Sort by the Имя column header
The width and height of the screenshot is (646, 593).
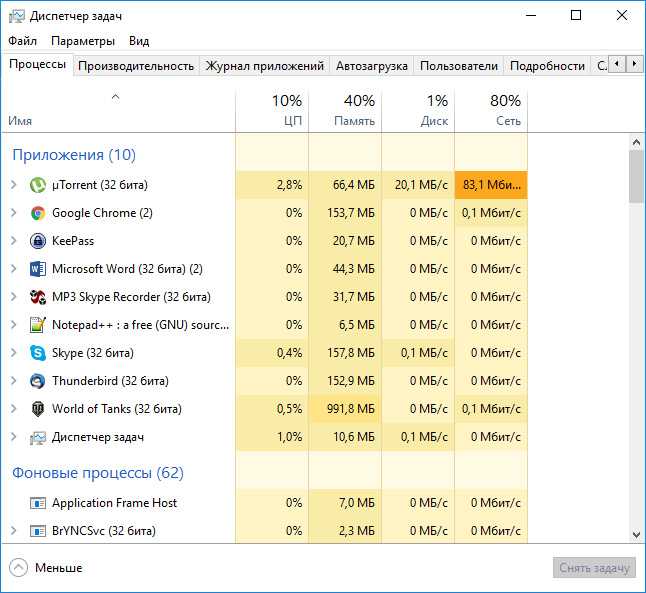coord(118,110)
